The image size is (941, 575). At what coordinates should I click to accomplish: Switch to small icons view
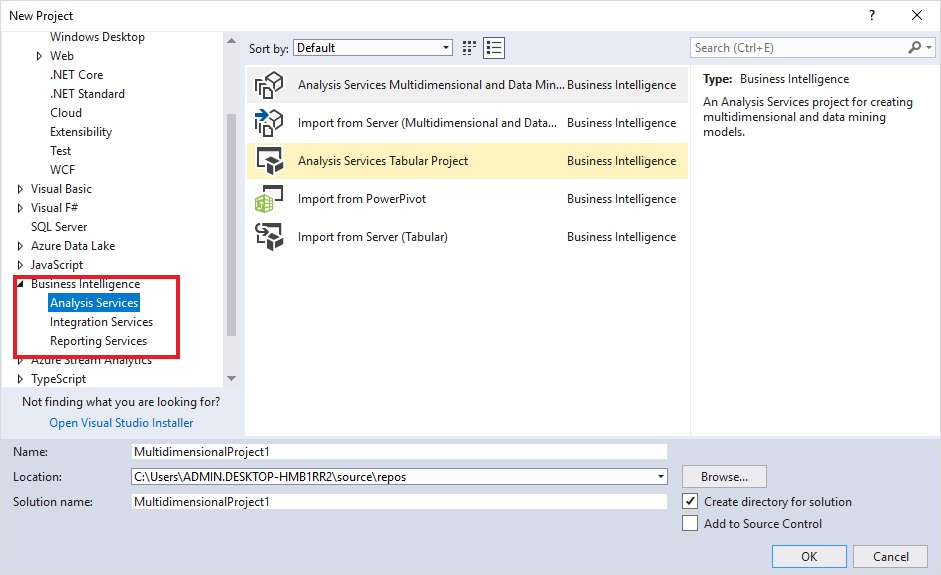(469, 48)
